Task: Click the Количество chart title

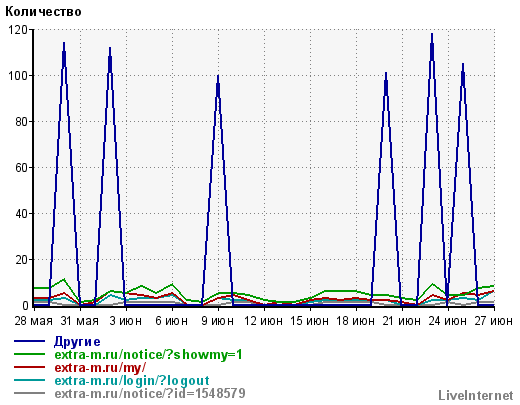Action: [43, 12]
